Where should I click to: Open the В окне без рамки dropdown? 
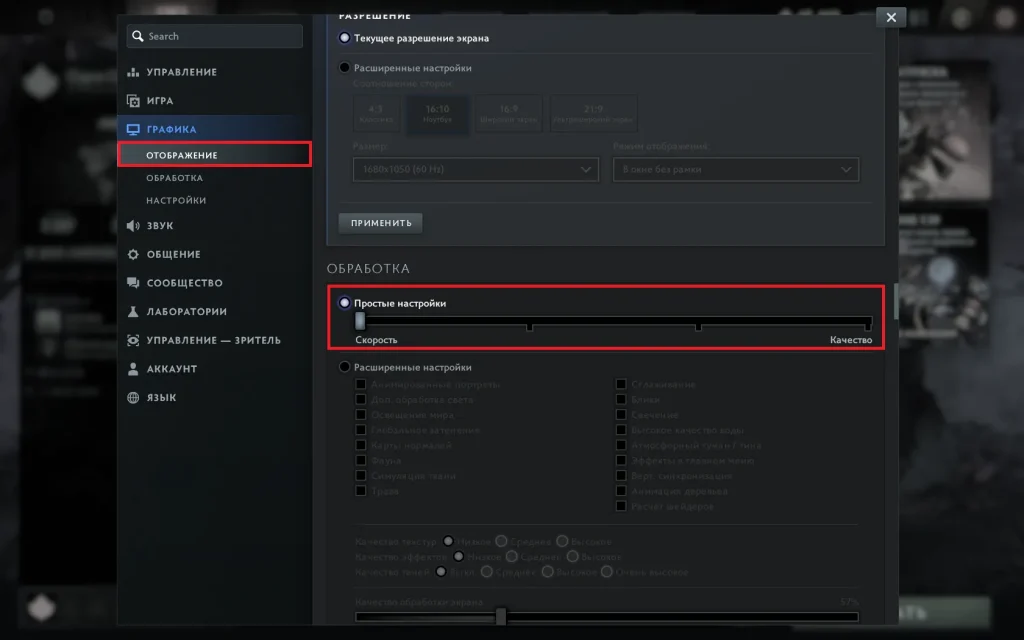736,170
